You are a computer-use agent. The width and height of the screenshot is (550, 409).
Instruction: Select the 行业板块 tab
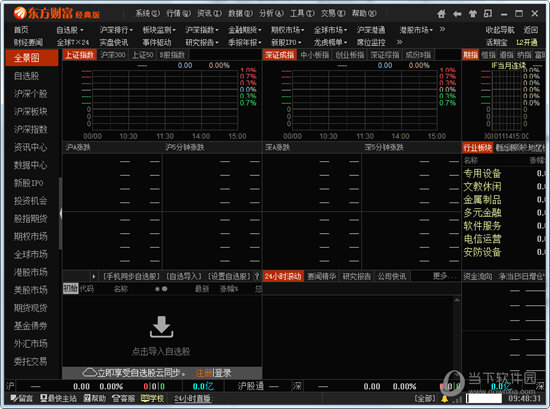(477, 148)
